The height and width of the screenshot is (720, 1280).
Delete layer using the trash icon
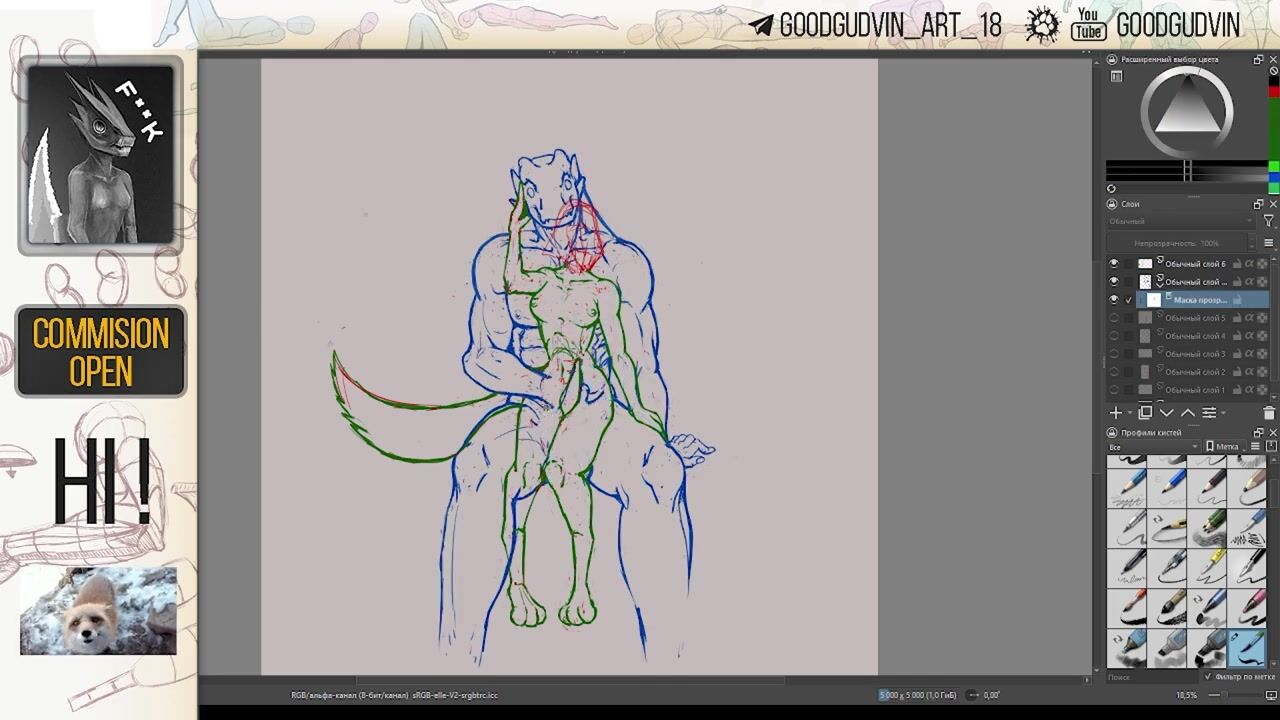pyautogui.click(x=1269, y=413)
